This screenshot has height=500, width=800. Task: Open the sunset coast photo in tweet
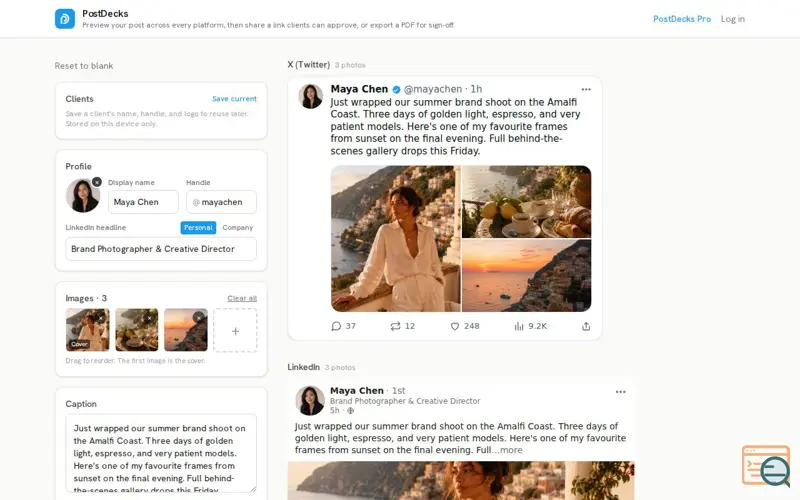pos(527,276)
